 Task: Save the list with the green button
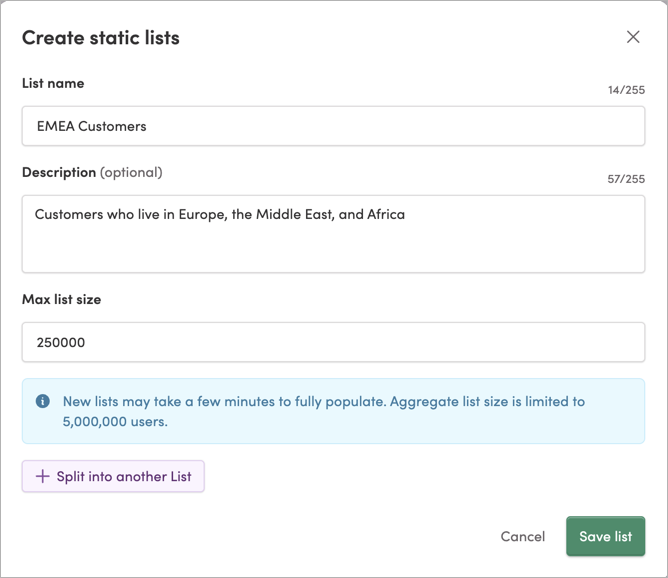coord(605,536)
